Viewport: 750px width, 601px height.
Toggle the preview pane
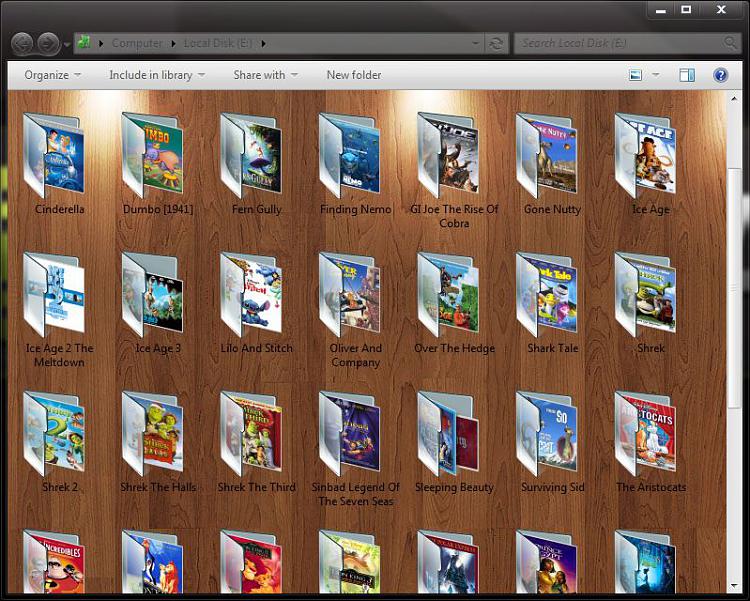(687, 75)
